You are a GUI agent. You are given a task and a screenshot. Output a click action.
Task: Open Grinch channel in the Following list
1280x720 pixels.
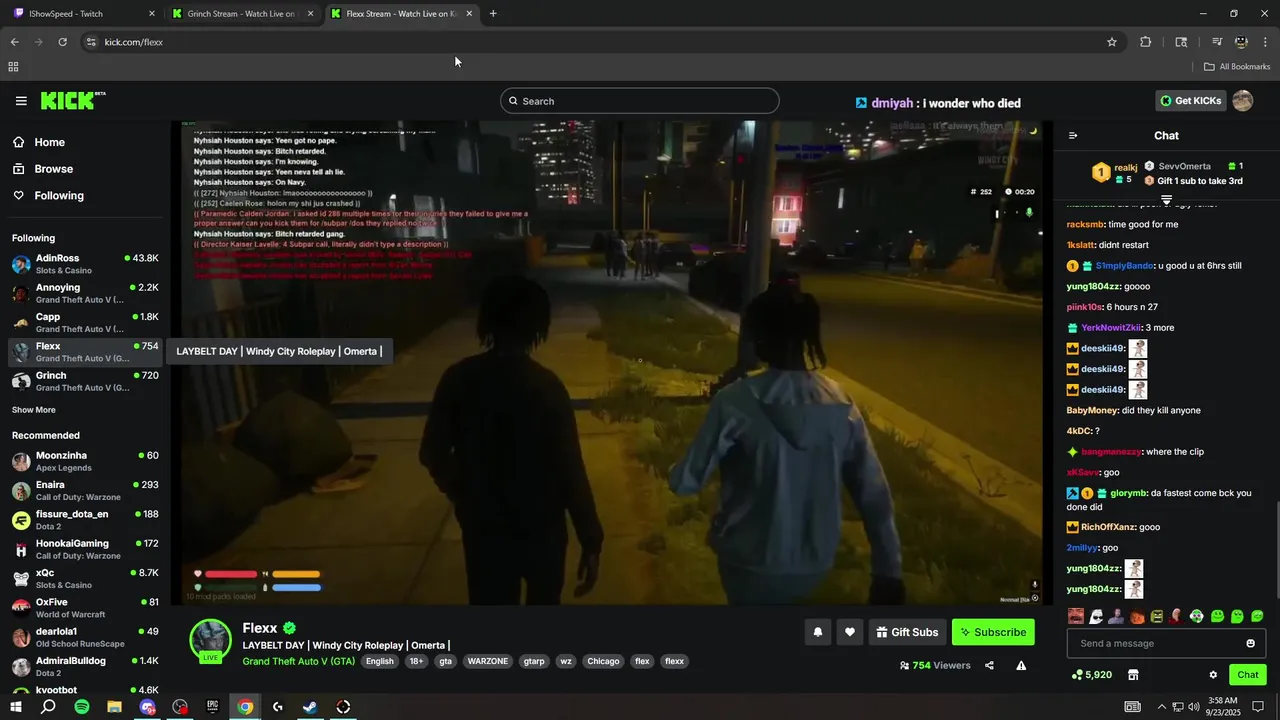(x=85, y=381)
